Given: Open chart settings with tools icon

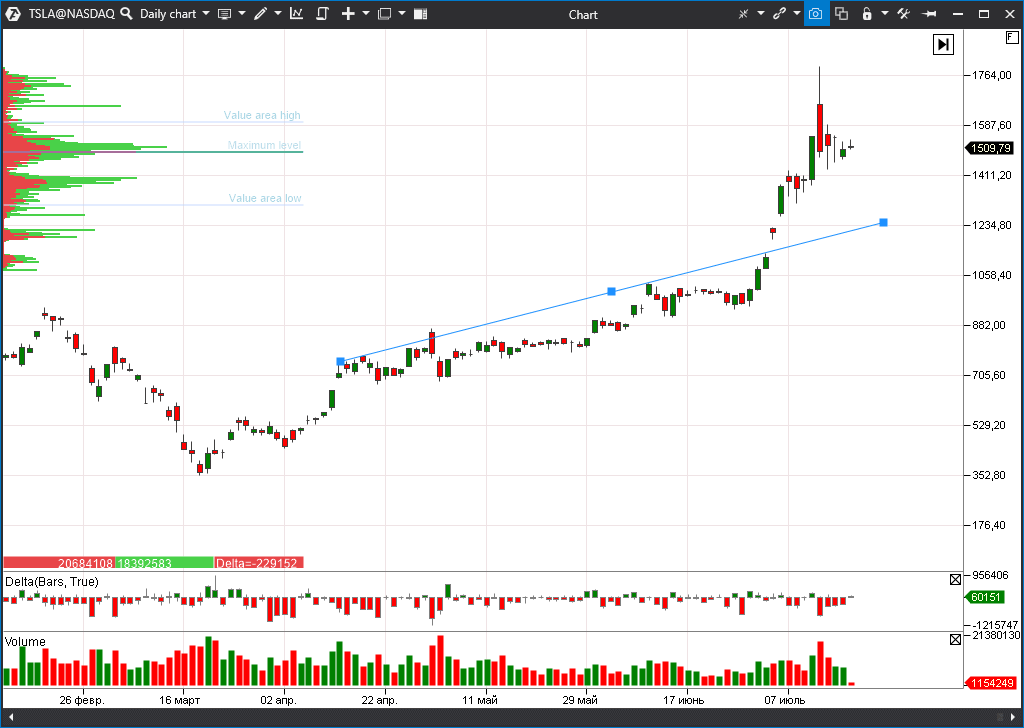Looking at the screenshot, I should tap(903, 14).
